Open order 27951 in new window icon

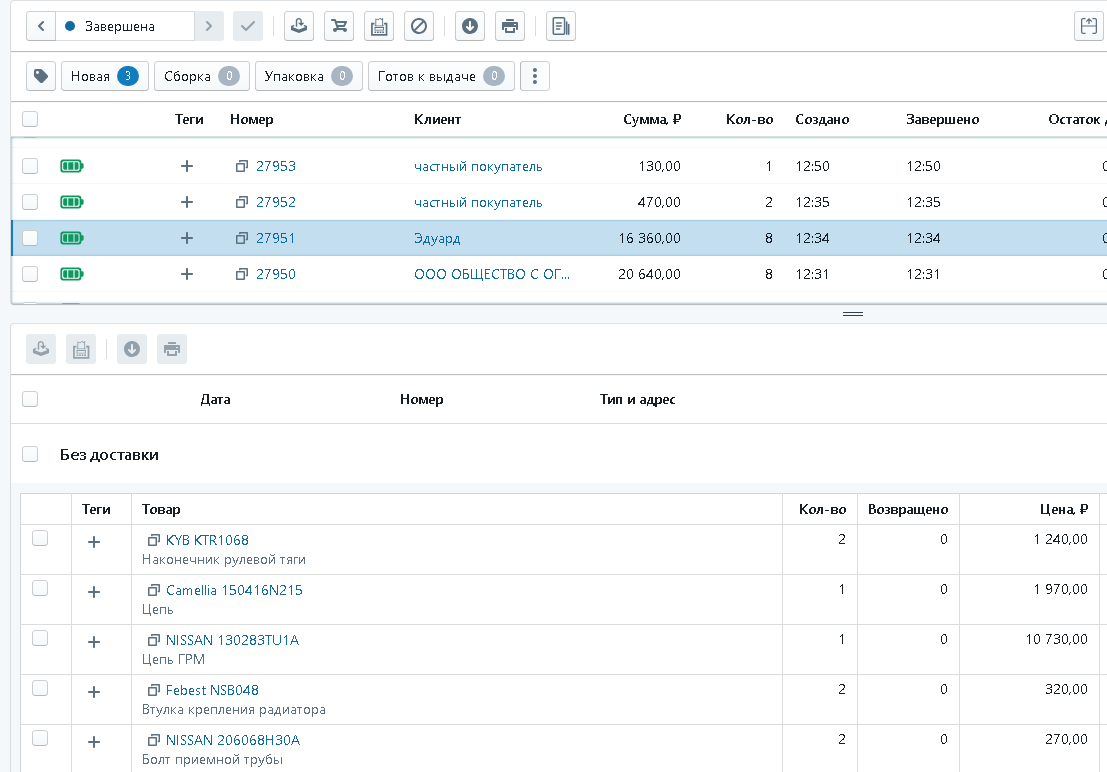click(x=241, y=239)
